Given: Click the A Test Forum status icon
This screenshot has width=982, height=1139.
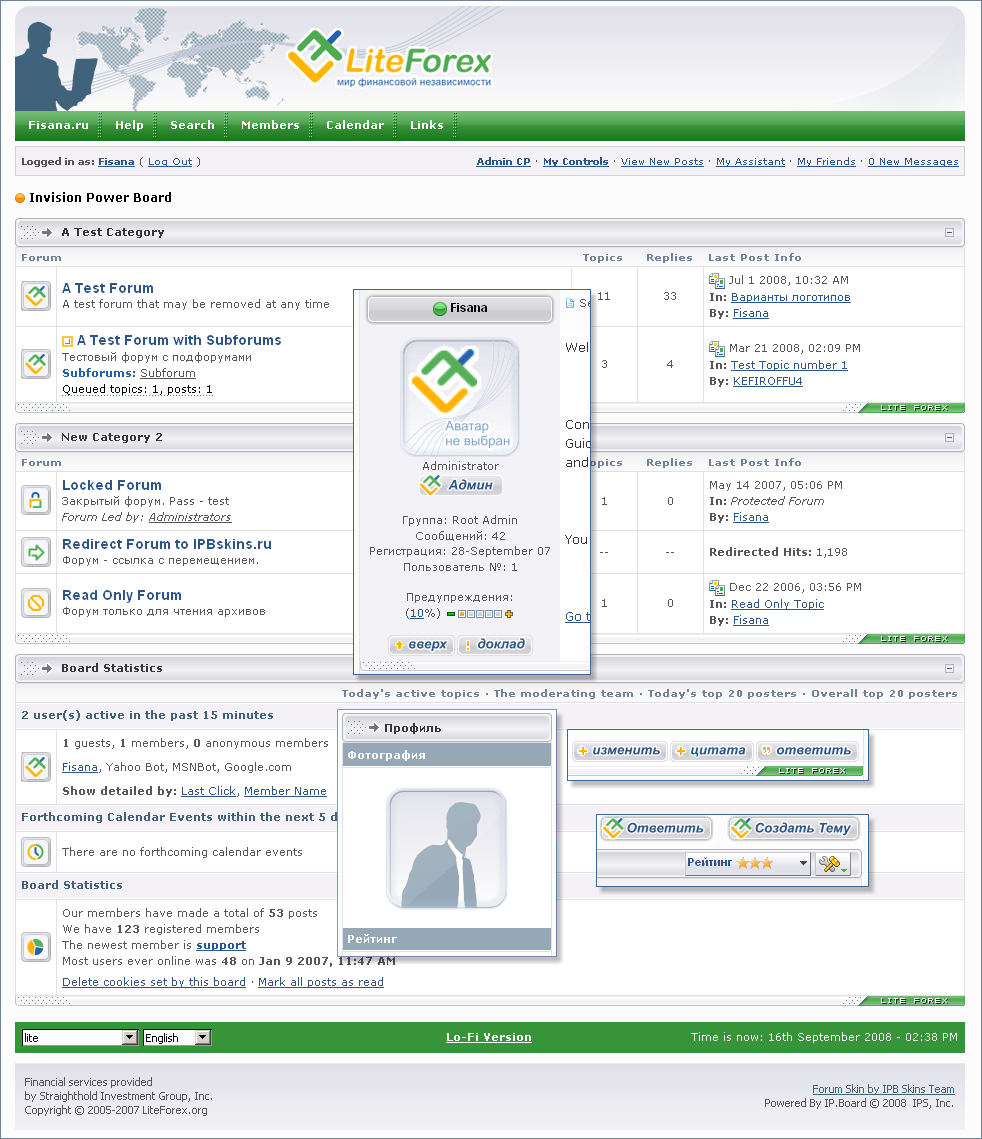Looking at the screenshot, I should [x=36, y=296].
